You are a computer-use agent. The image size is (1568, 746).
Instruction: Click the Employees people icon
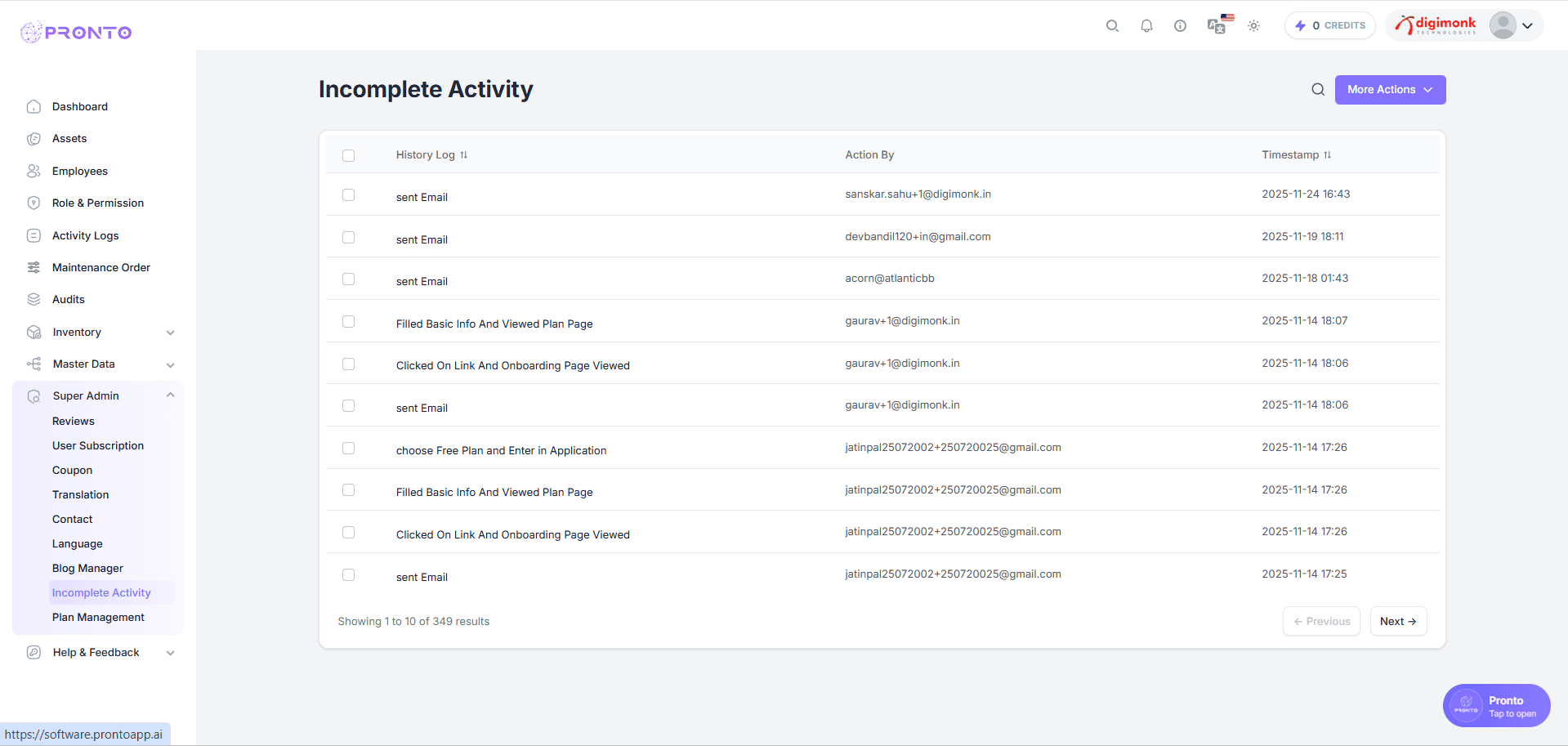(33, 171)
